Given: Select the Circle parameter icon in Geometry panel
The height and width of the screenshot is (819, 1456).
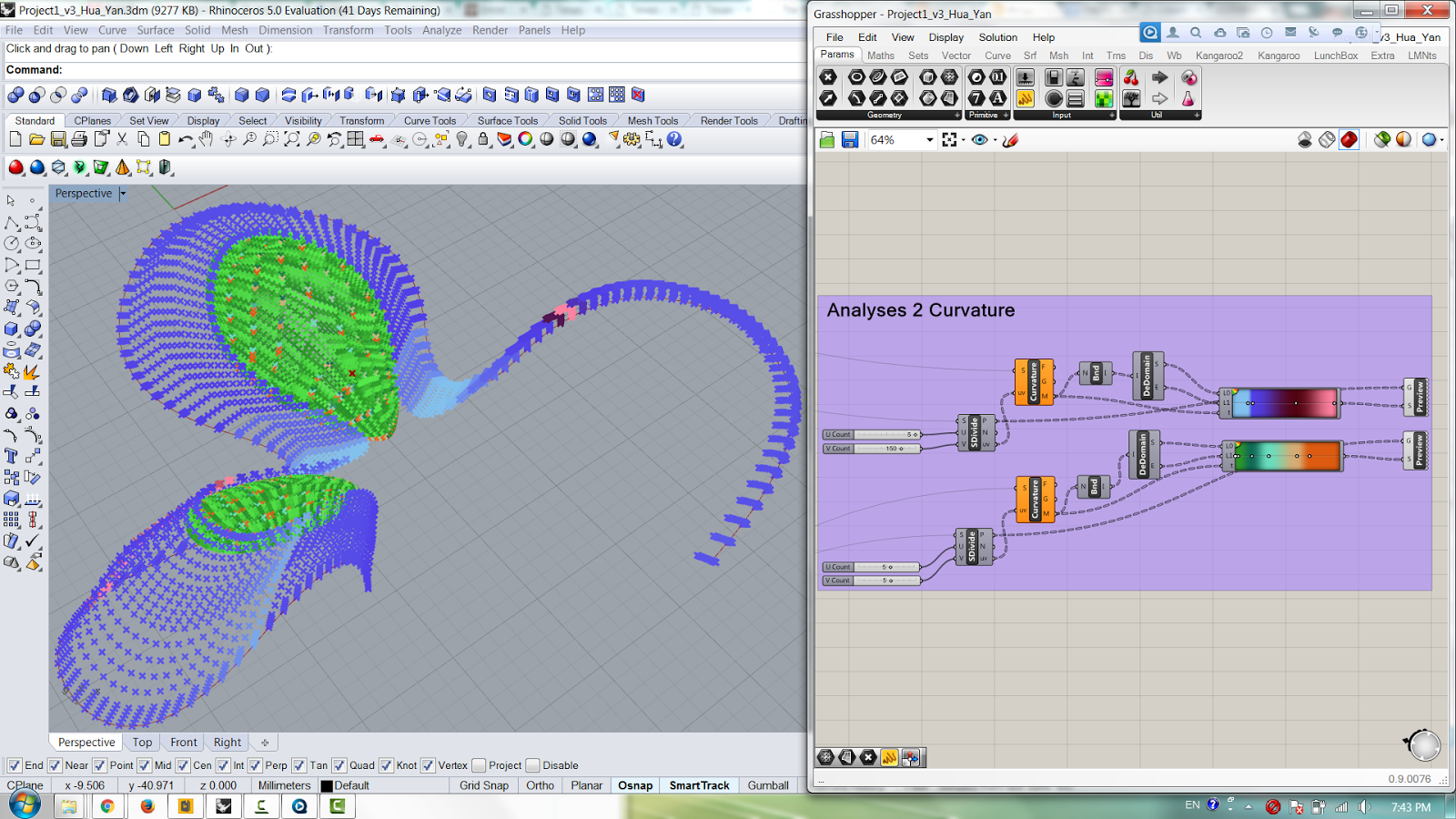Looking at the screenshot, I should click(x=856, y=78).
